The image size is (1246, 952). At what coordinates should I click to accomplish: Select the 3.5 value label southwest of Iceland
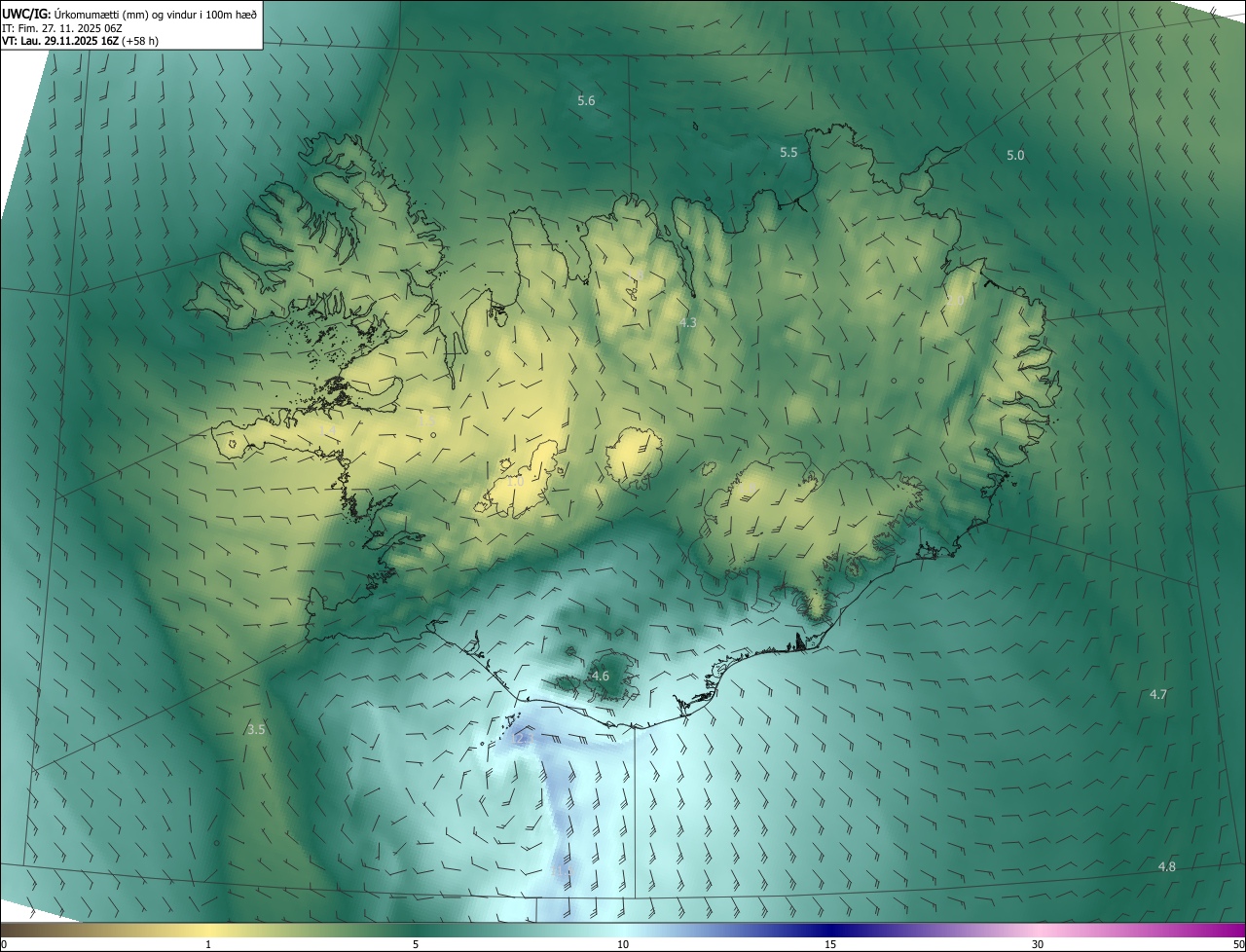pyautogui.click(x=256, y=729)
